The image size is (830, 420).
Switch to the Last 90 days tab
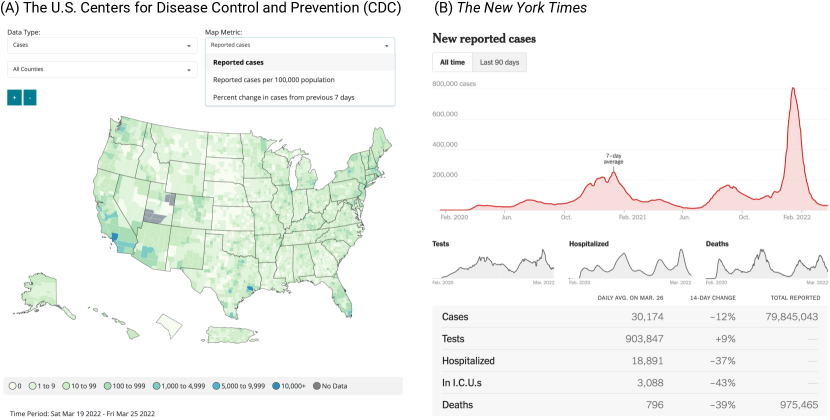point(499,63)
